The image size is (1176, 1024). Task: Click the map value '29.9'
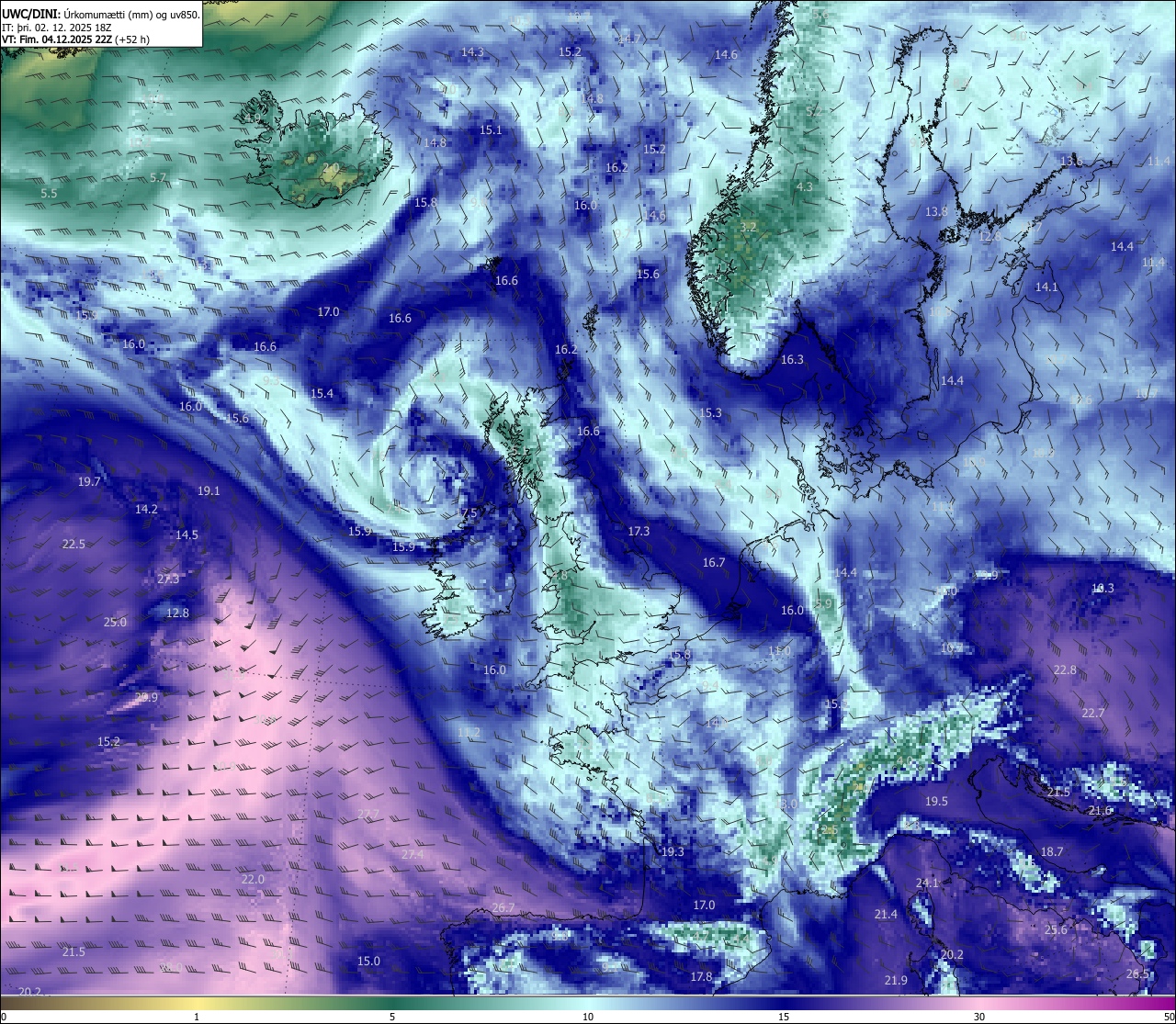click(146, 698)
